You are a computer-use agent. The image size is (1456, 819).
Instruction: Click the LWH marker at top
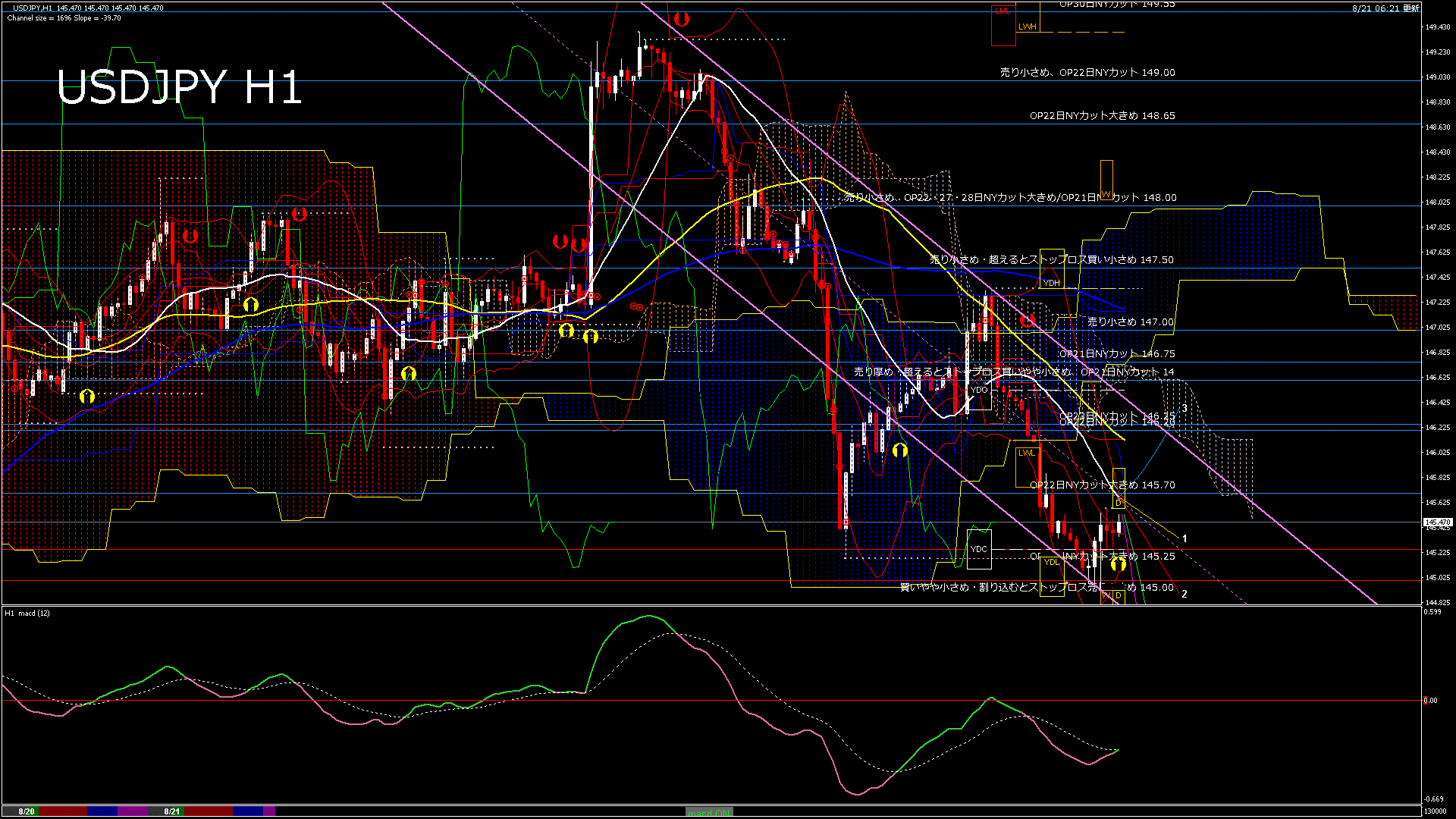pos(1027,27)
